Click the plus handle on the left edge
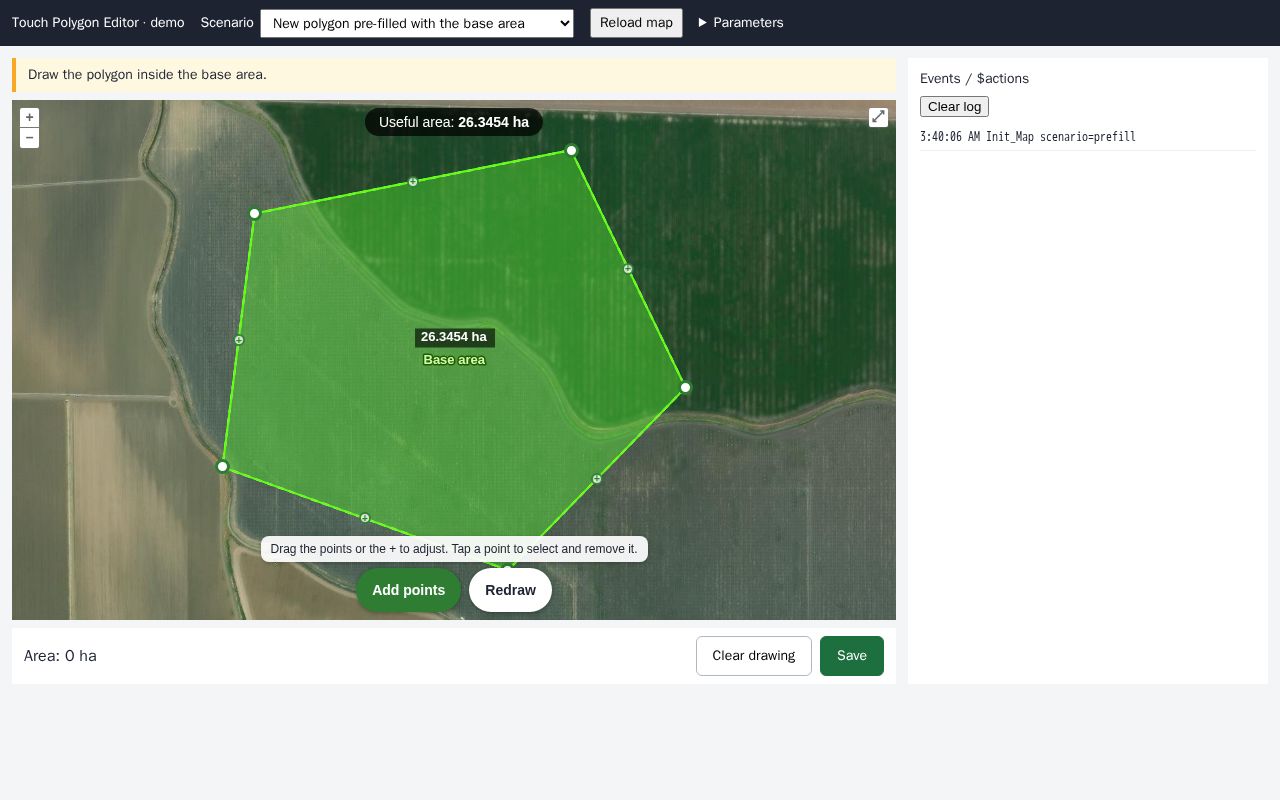Screen dimensions: 1280x800 239,341
